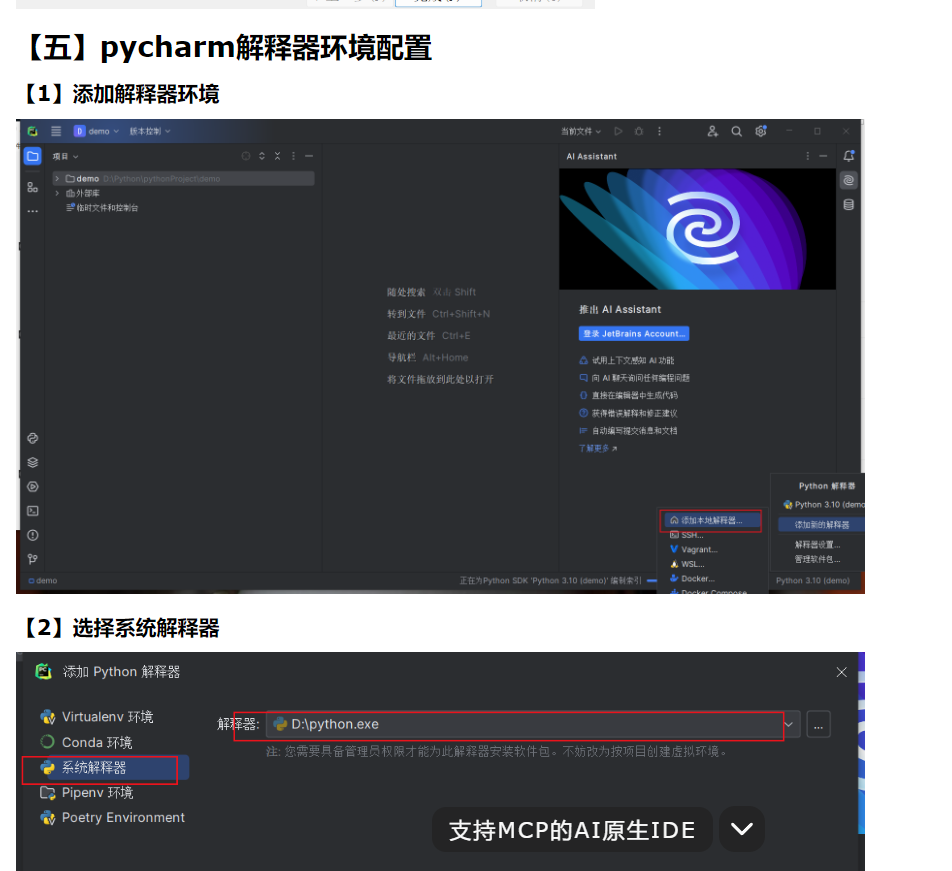
Task: Open interpreter path dropdown arrow
Action: coord(789,724)
